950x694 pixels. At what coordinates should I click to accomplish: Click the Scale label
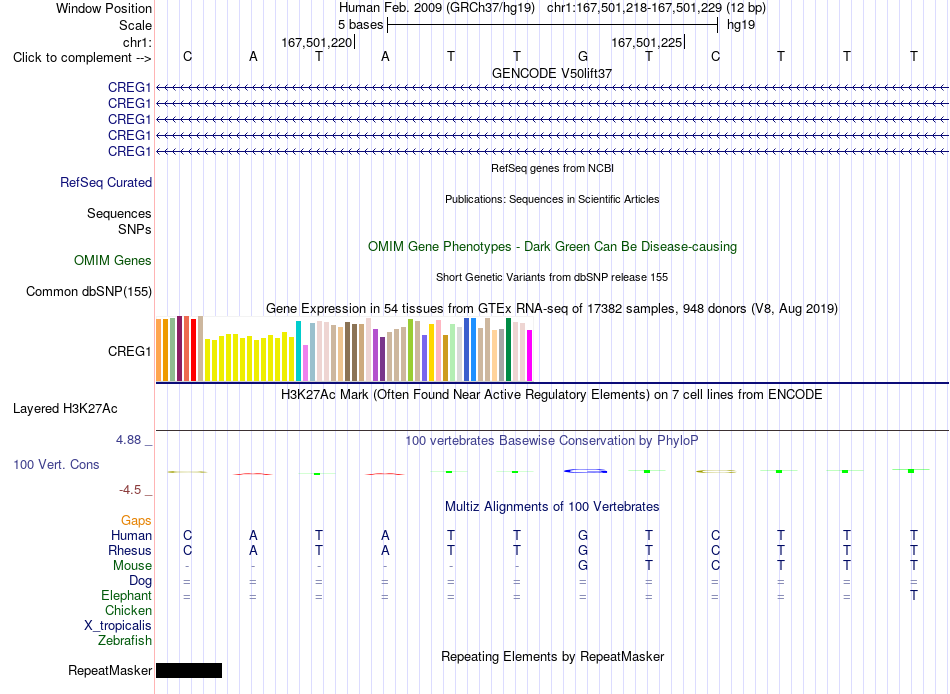[136, 25]
